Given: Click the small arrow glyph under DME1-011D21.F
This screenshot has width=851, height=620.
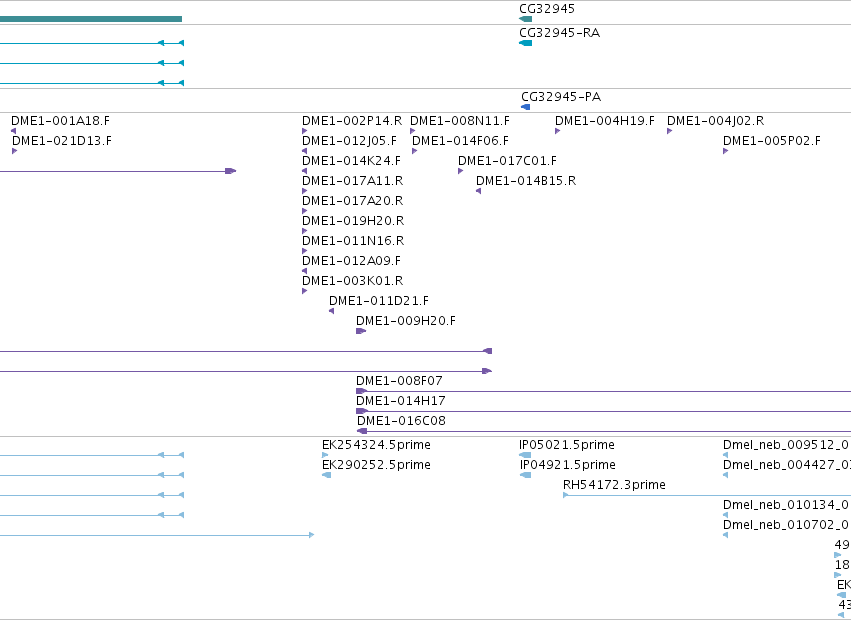Looking at the screenshot, I should [332, 311].
